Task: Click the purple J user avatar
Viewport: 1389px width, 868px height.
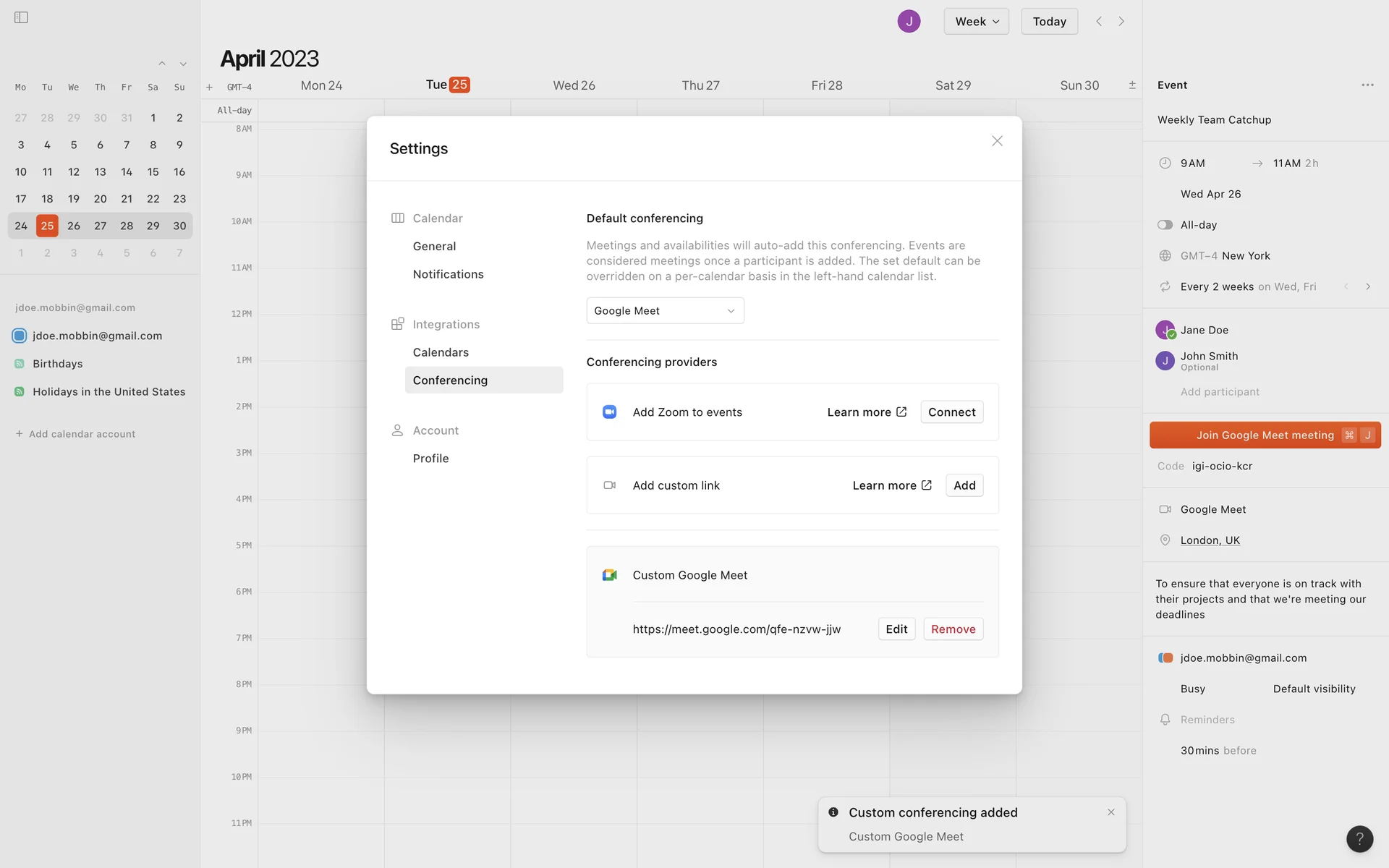Action: click(909, 21)
